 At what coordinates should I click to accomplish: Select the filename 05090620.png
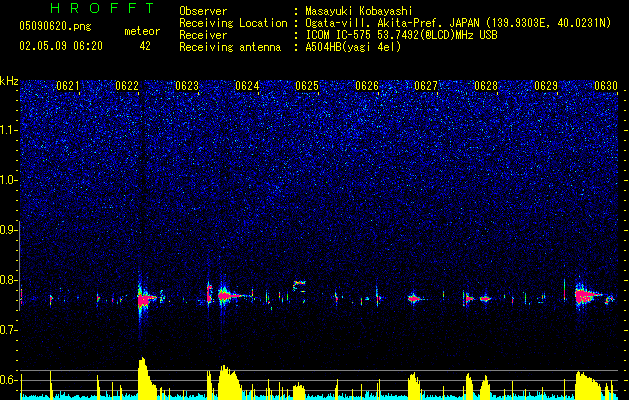(x=55, y=26)
